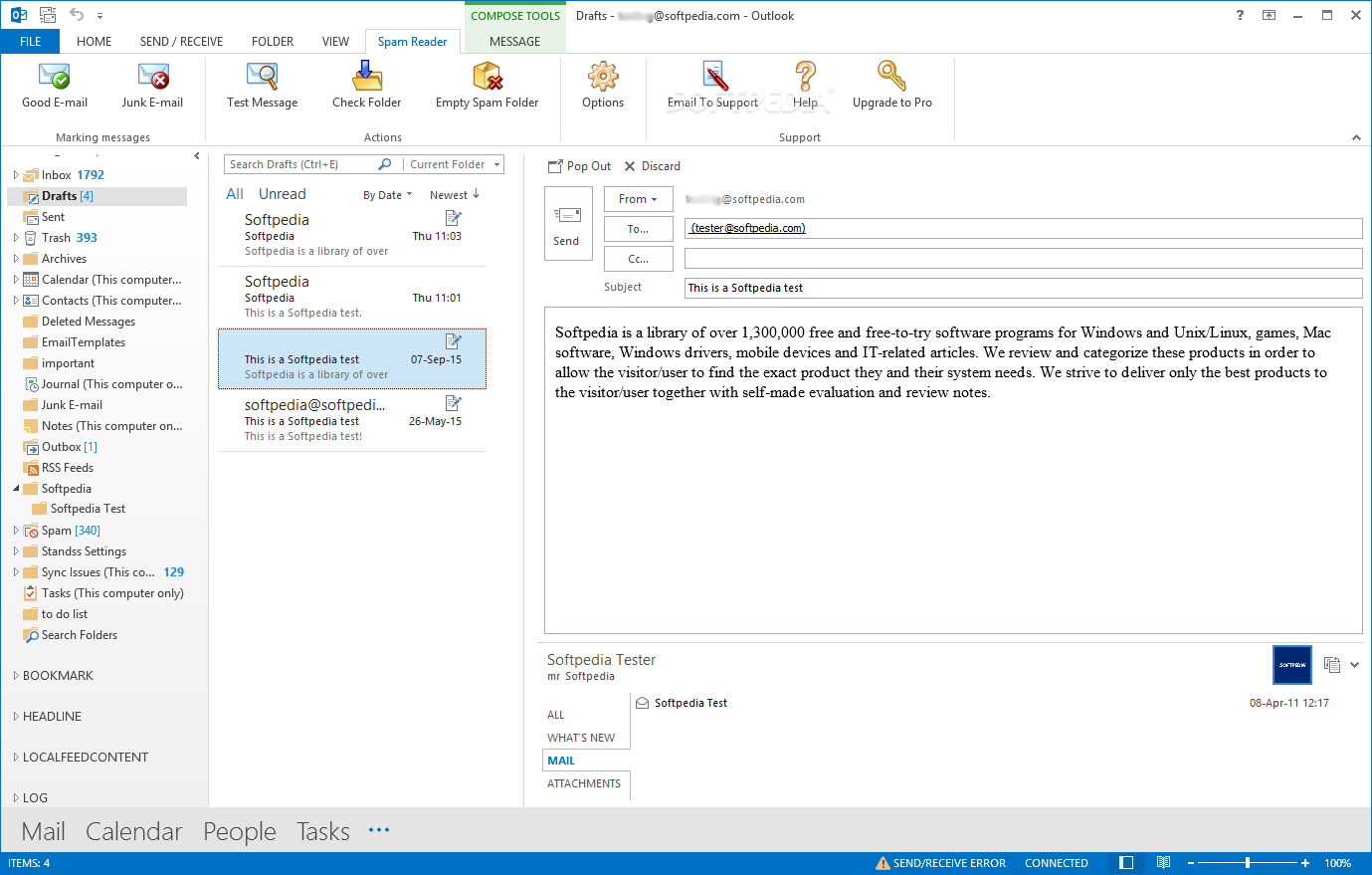The height and width of the screenshot is (875, 1372).
Task: Open the Current Folder search scope dropdown
Action: click(454, 164)
